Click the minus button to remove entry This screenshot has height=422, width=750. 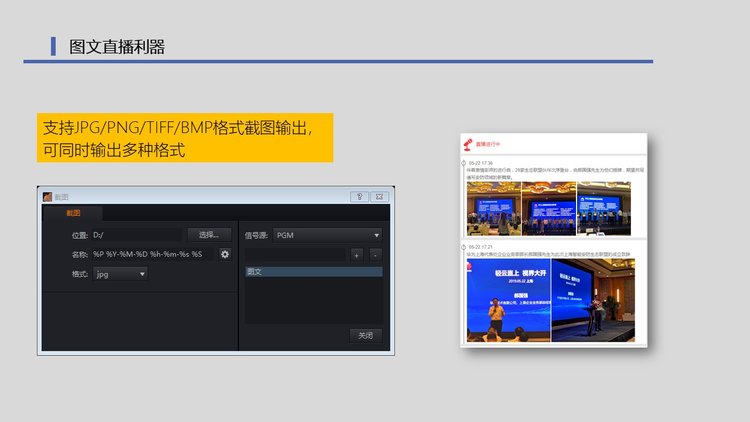375,255
